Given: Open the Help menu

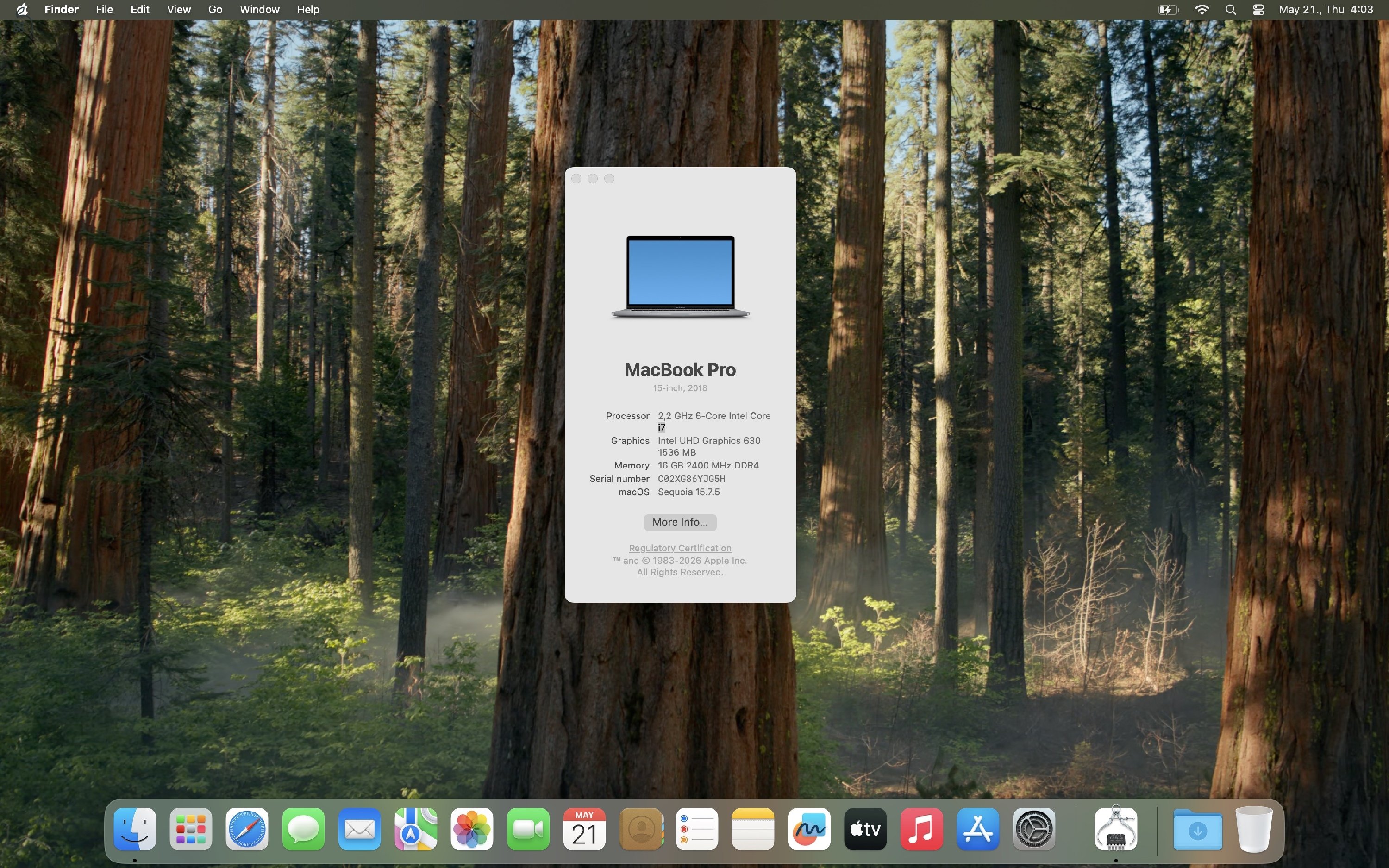Looking at the screenshot, I should 307,10.
